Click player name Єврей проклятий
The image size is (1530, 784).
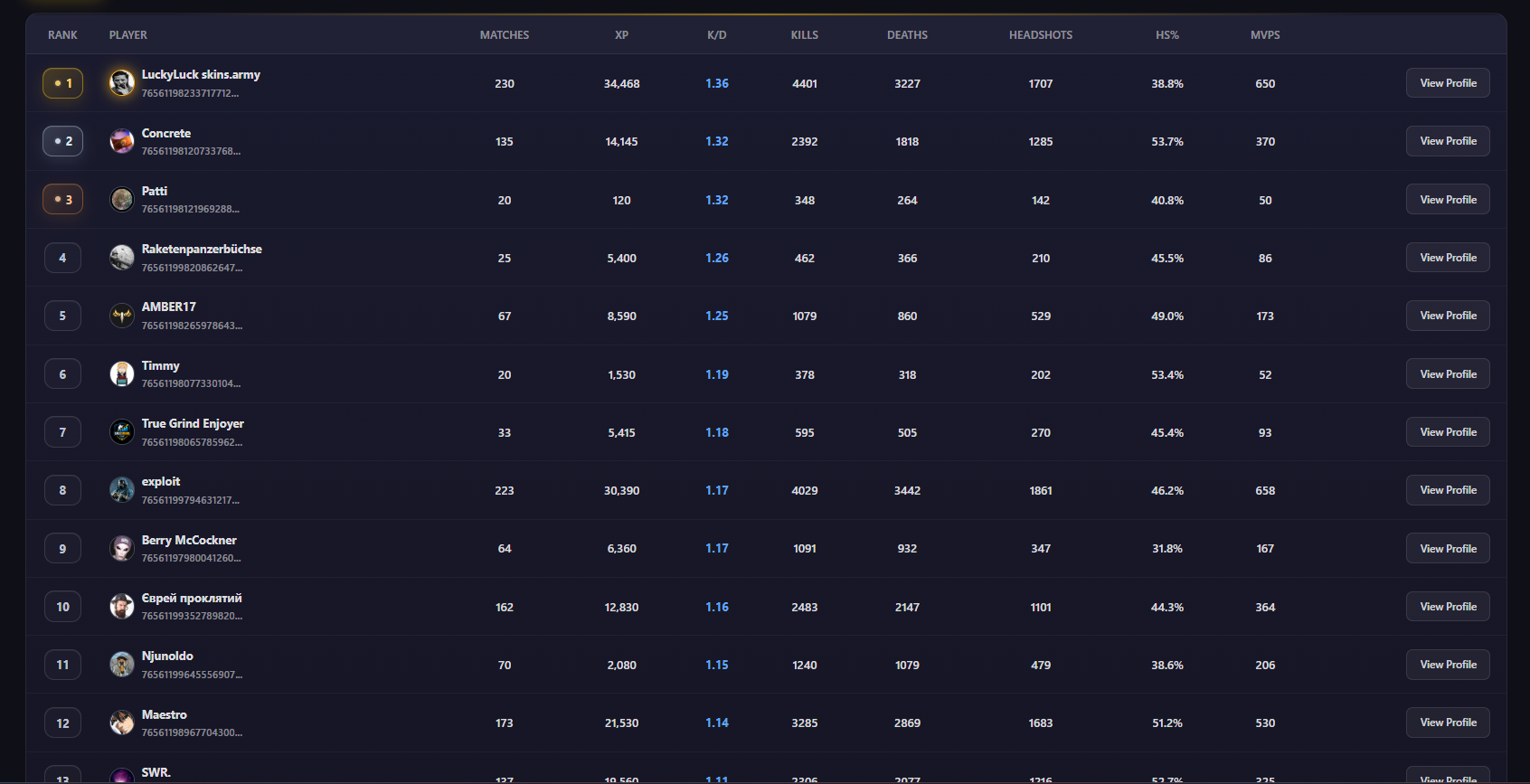[x=192, y=598]
